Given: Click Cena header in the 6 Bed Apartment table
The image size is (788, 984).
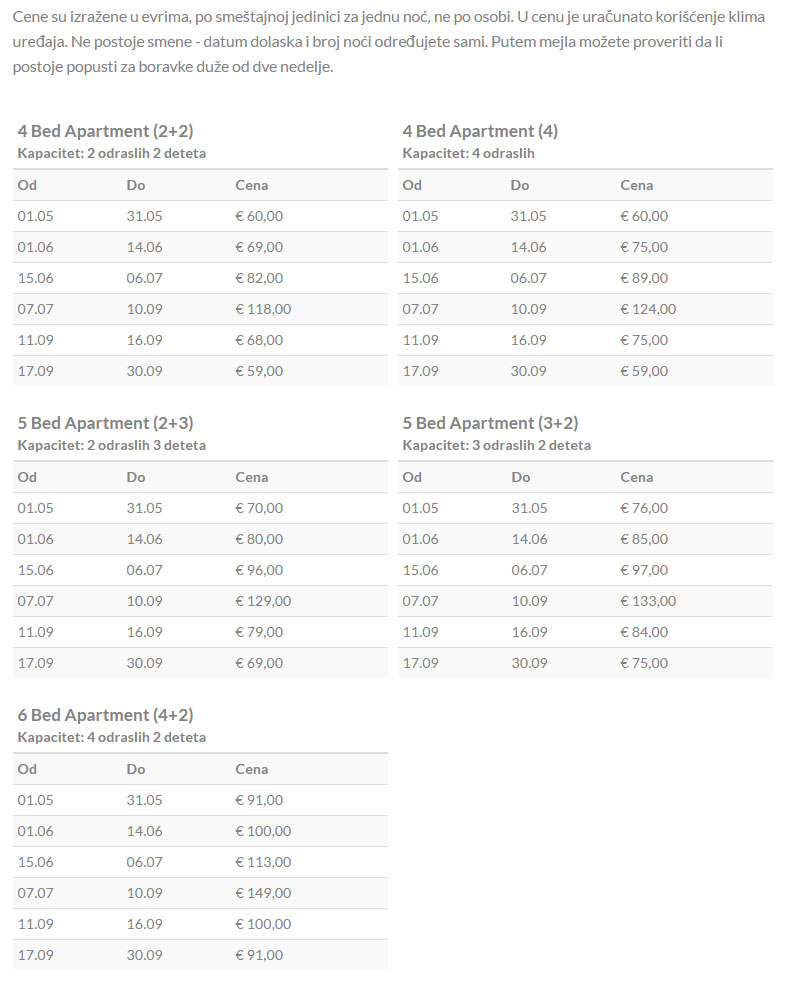Looking at the screenshot, I should (x=251, y=769).
